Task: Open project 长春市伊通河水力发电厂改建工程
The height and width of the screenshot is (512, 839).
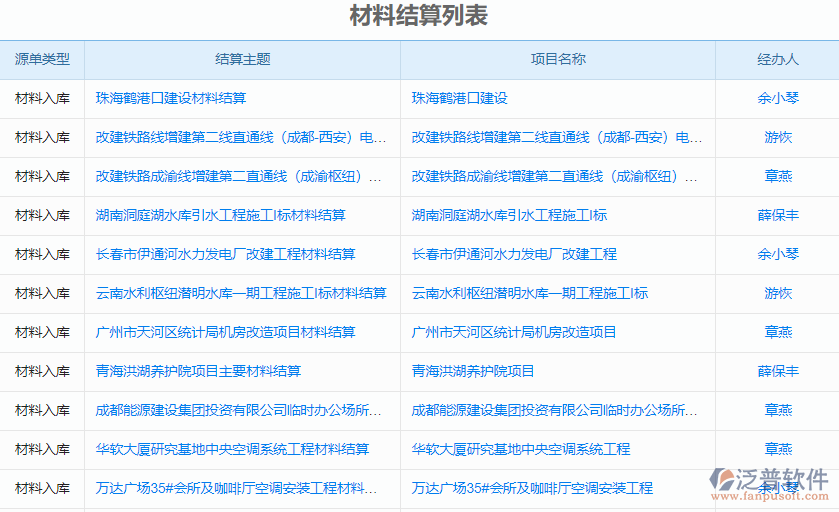Action: (514, 254)
